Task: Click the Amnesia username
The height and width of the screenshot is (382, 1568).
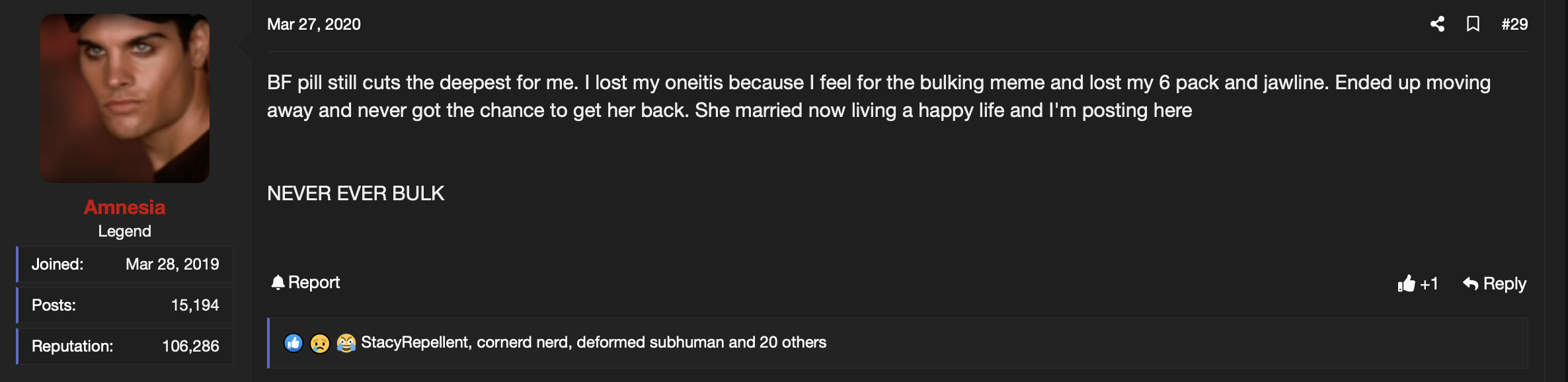Action: click(x=124, y=208)
